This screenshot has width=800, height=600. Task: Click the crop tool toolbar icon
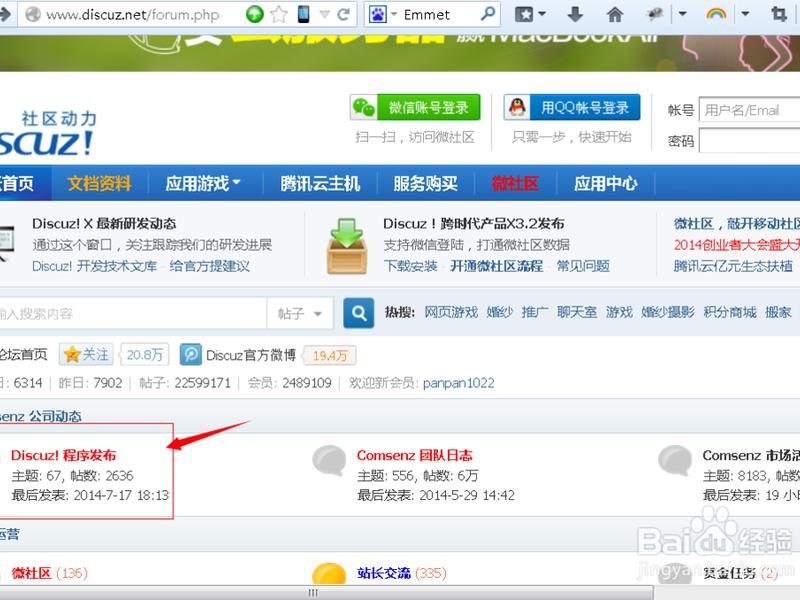(779, 14)
